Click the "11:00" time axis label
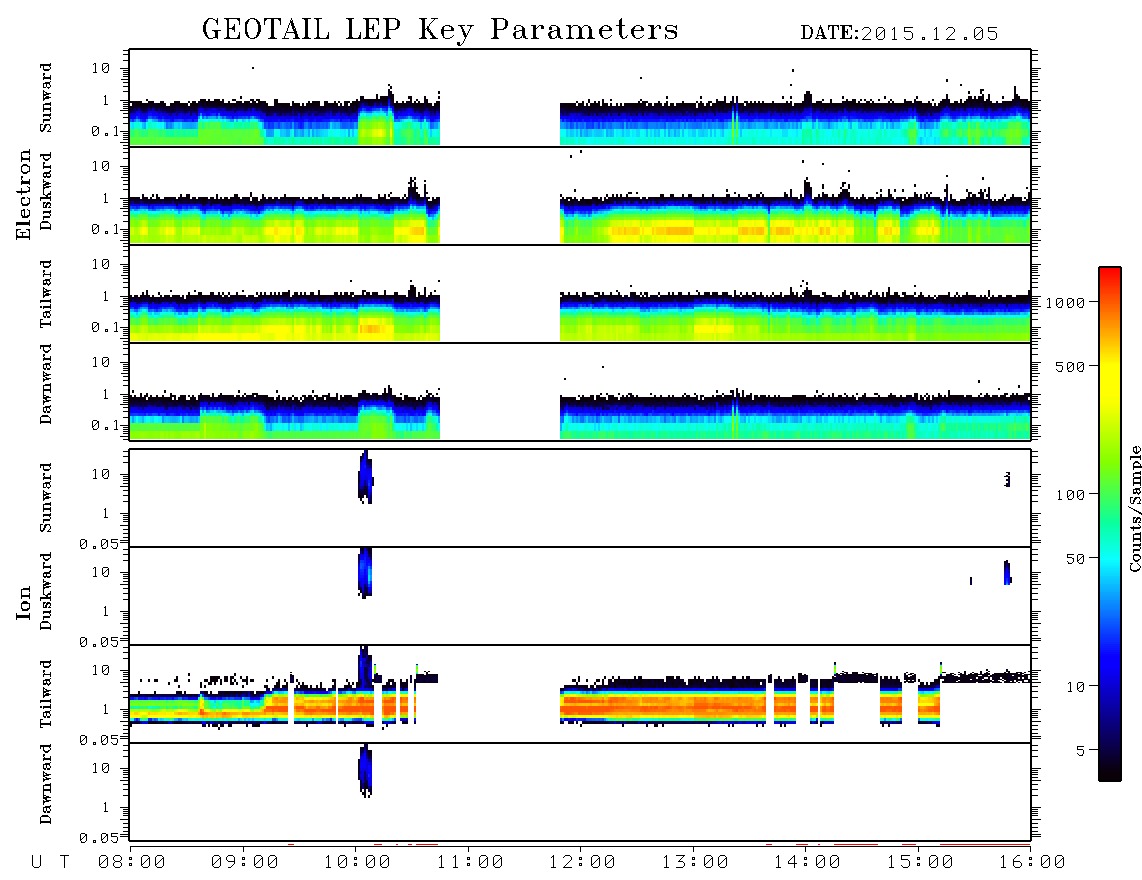 click(470, 862)
